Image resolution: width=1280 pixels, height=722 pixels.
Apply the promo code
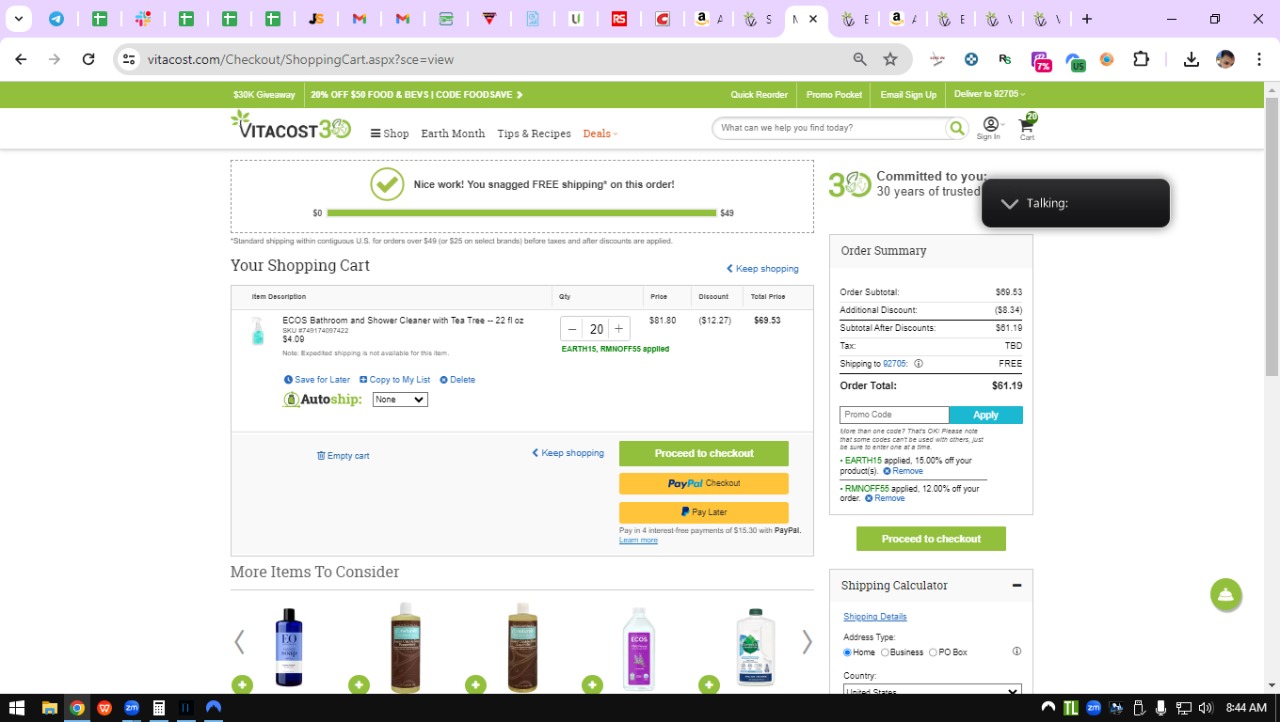(986, 415)
